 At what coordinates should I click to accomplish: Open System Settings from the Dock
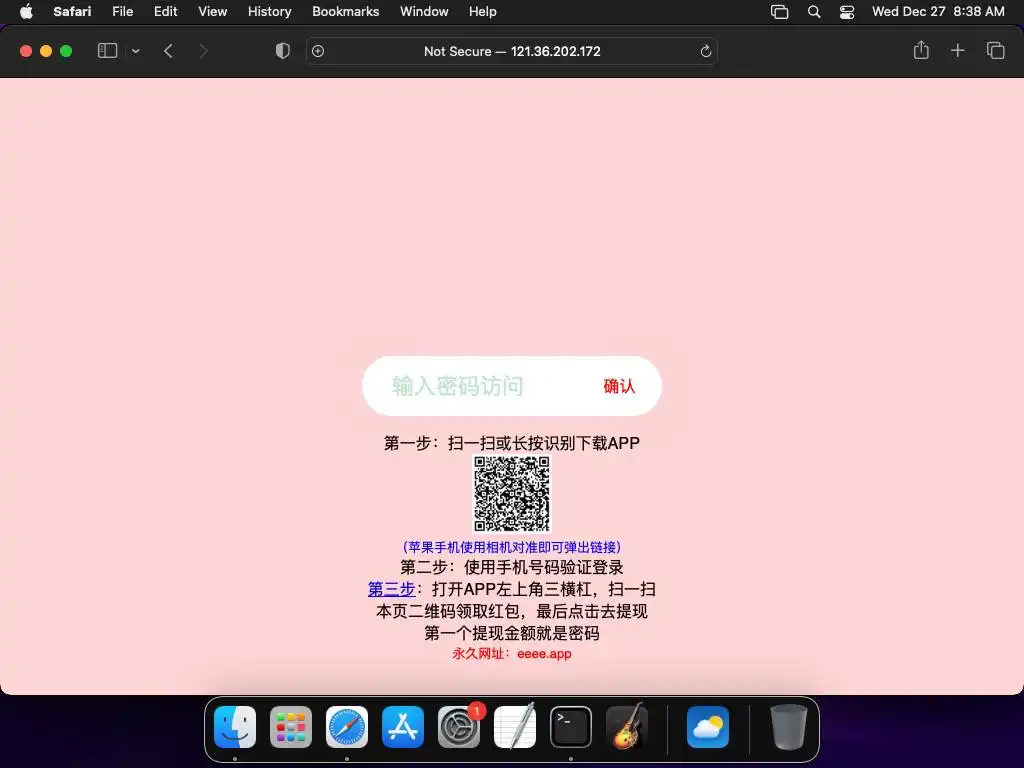pos(459,727)
